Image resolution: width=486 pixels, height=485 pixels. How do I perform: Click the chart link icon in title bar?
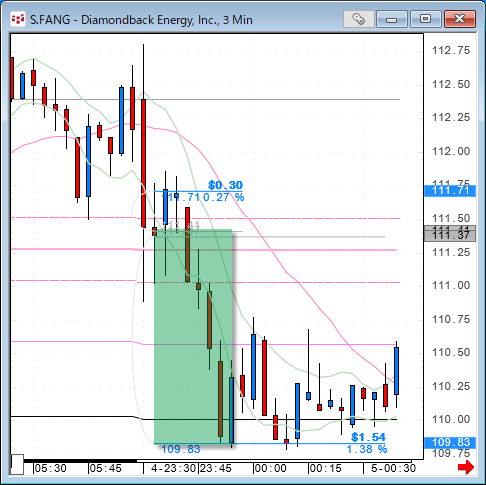coord(359,19)
